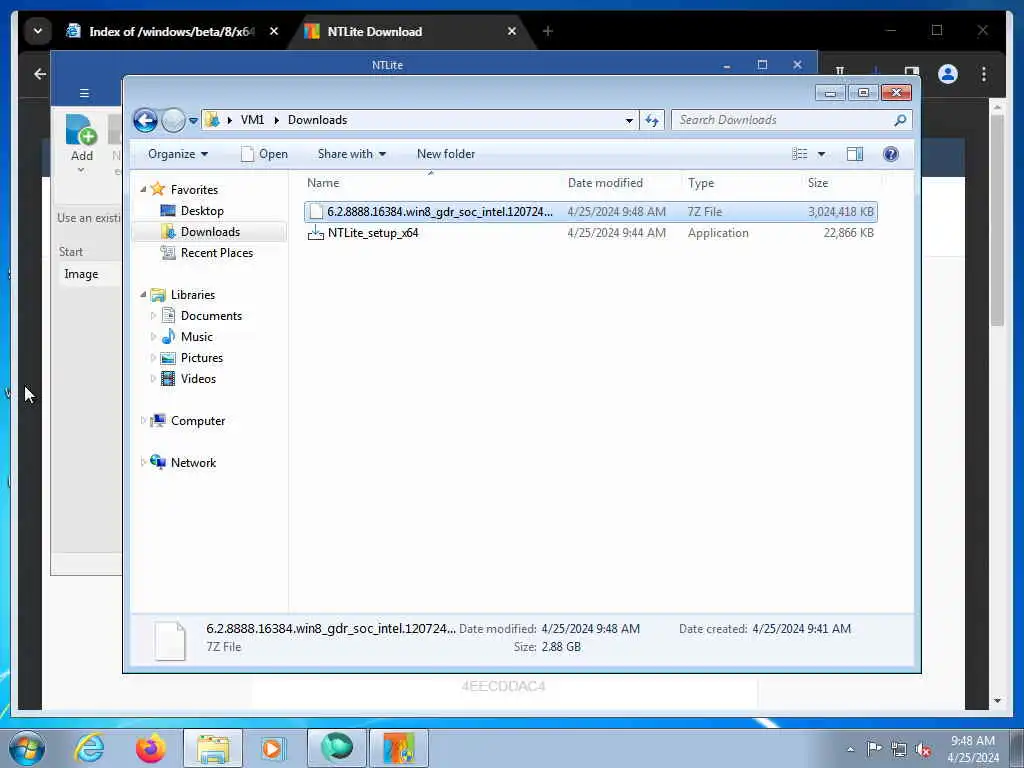1024x768 pixels.
Task: Open the Organize menu
Action: pyautogui.click(x=178, y=154)
